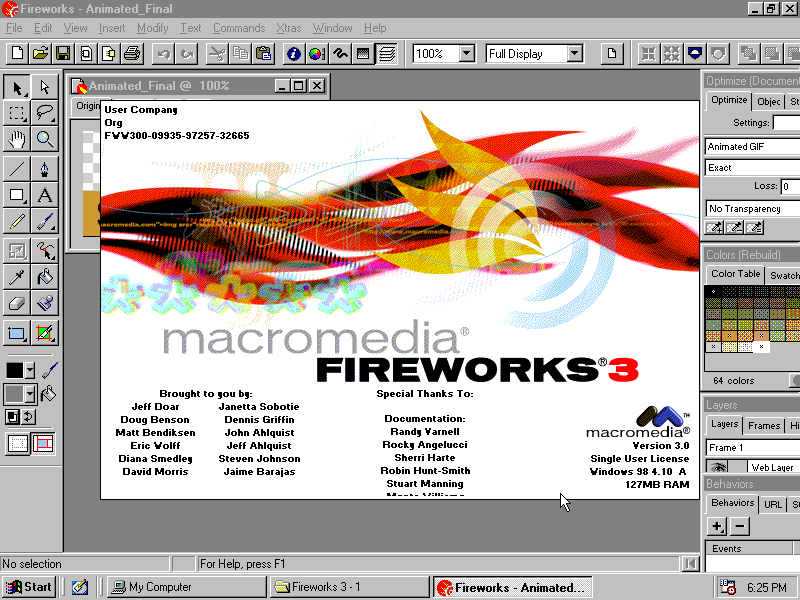Screen dimensions: 800x600
Task: Switch to the Swatch tab
Action: pos(784,276)
